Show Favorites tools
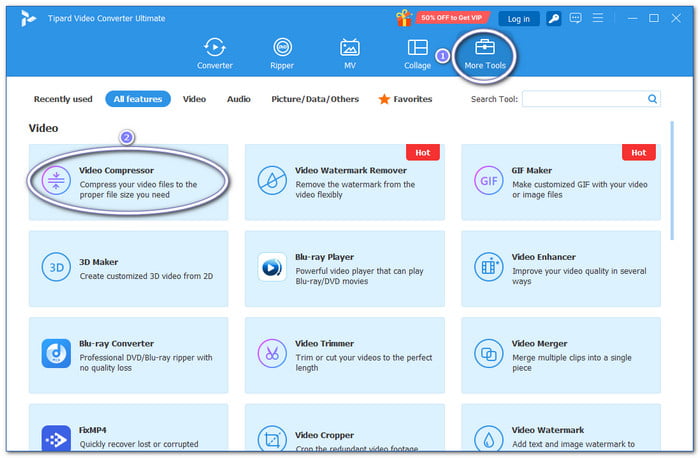Viewport: 700px width, 458px height. (x=412, y=99)
